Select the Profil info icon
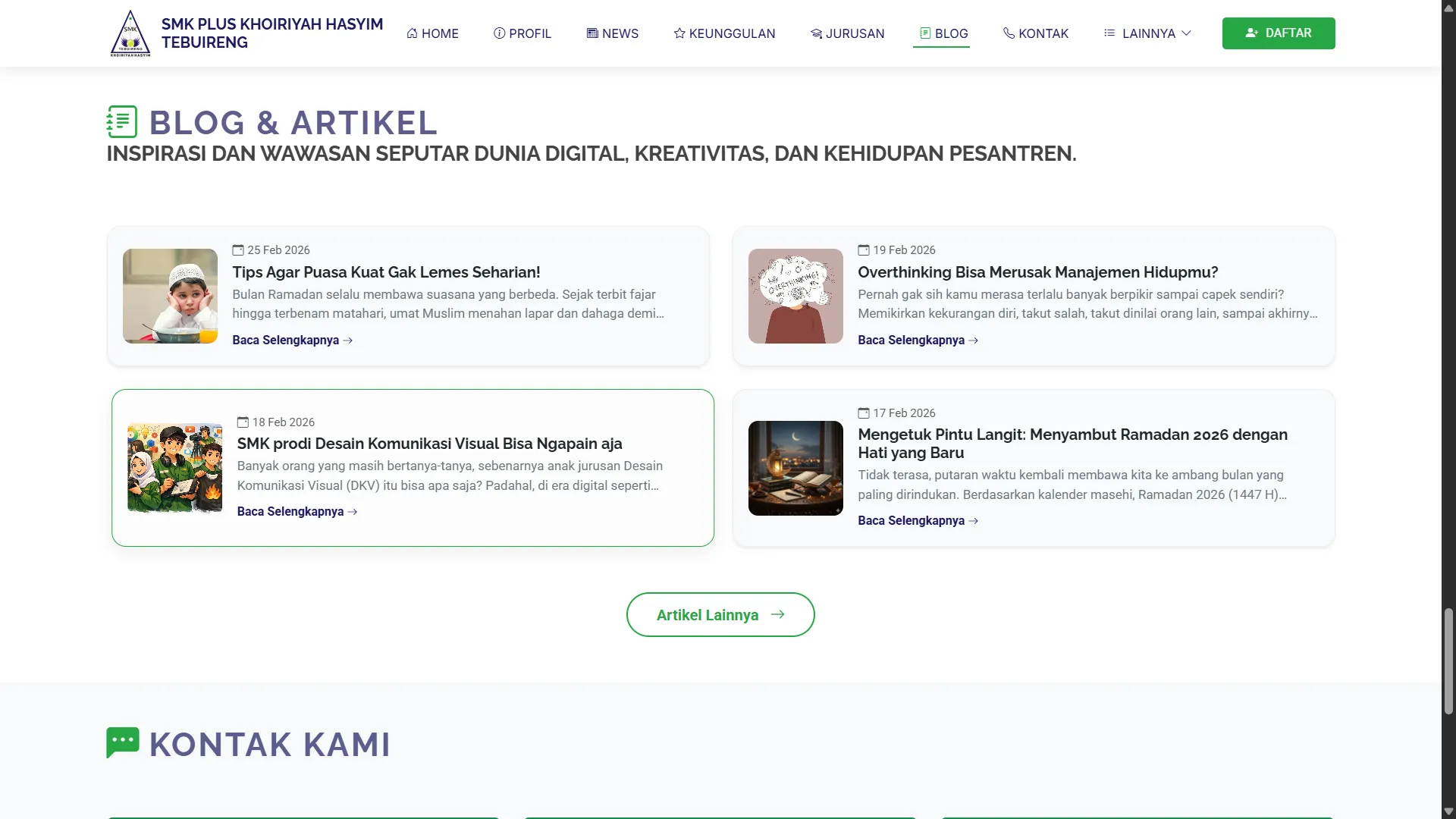 pyautogui.click(x=500, y=33)
